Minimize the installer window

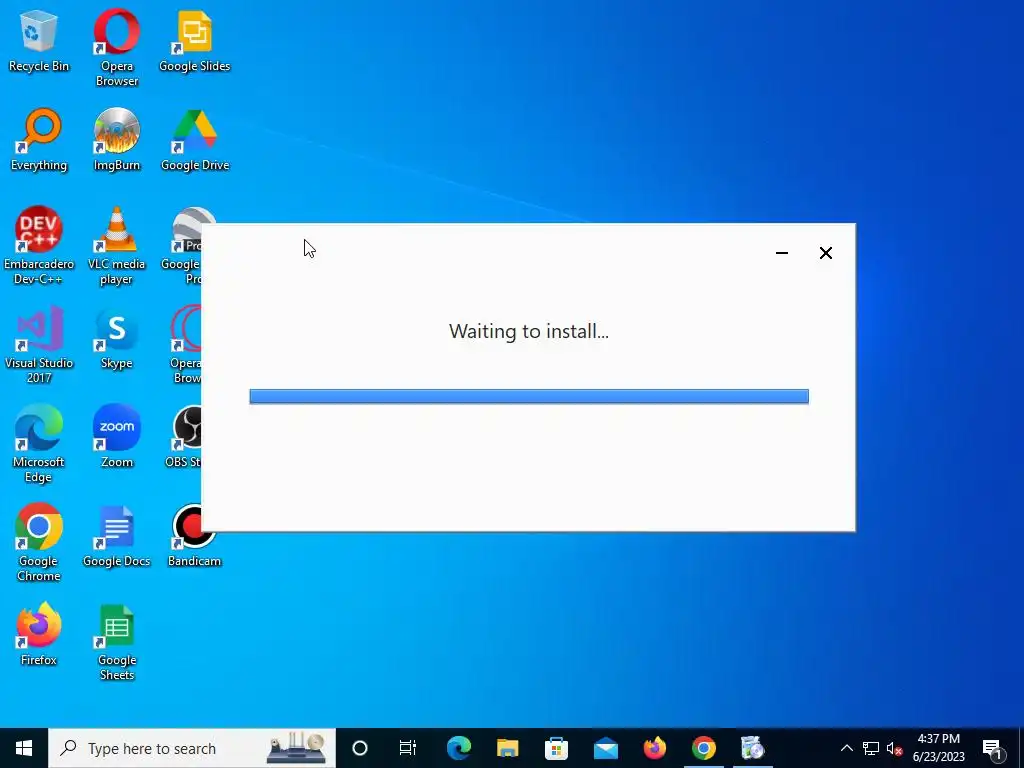(x=782, y=253)
